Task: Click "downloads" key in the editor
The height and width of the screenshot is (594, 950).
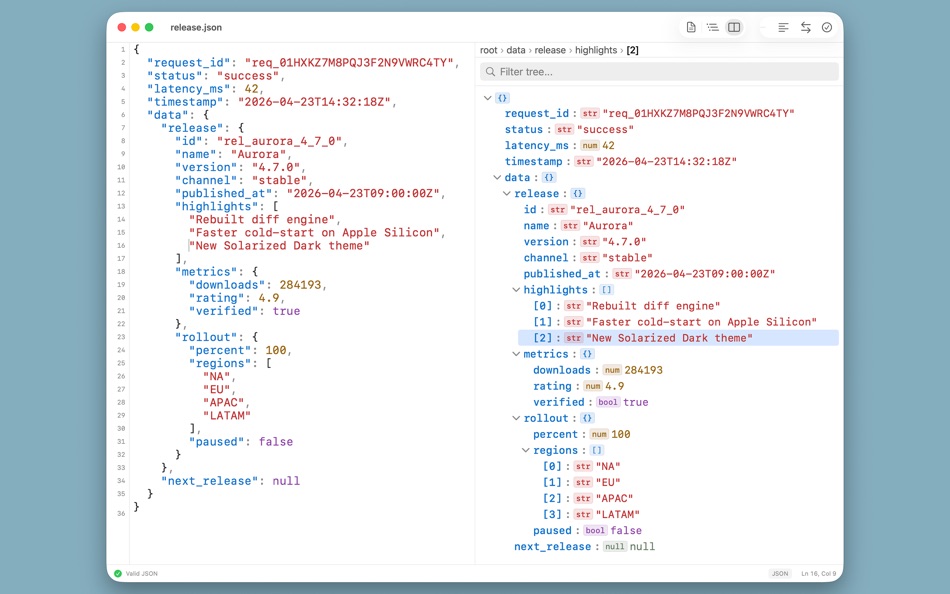Action: pos(227,285)
